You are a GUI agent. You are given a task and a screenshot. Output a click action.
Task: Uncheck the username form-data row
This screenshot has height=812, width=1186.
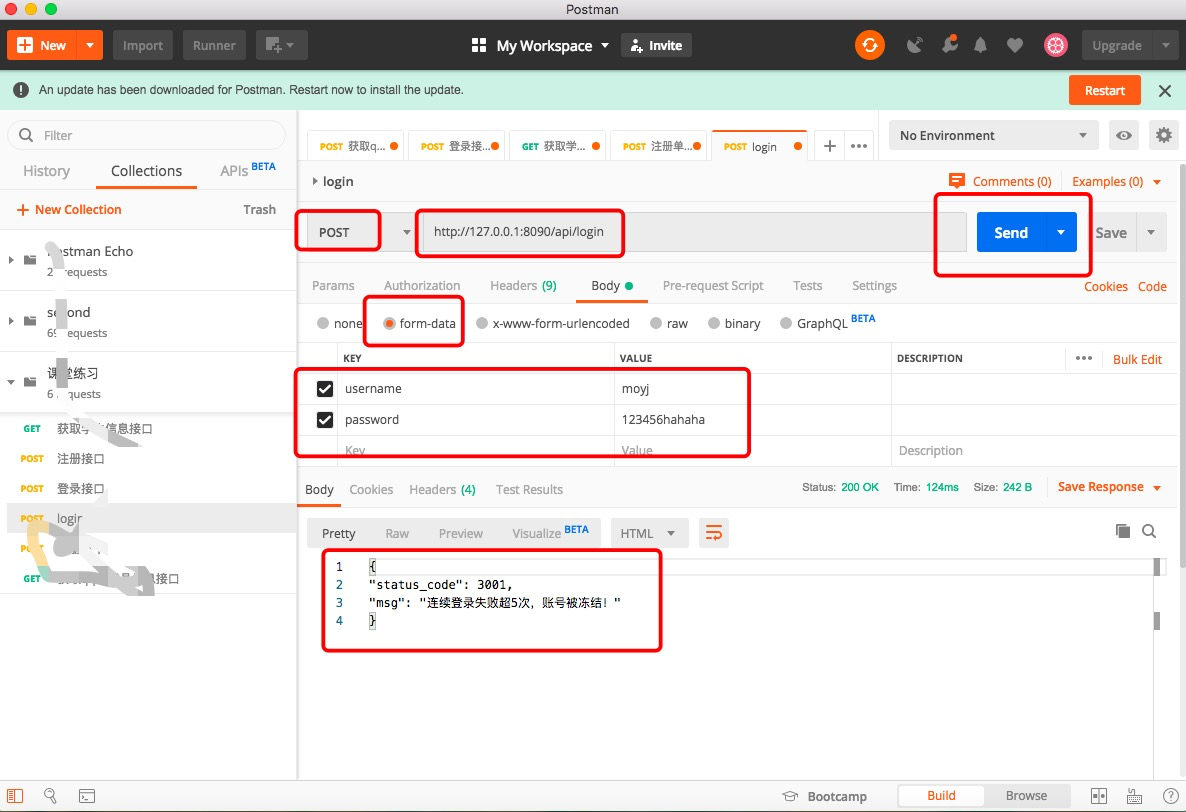click(x=325, y=388)
